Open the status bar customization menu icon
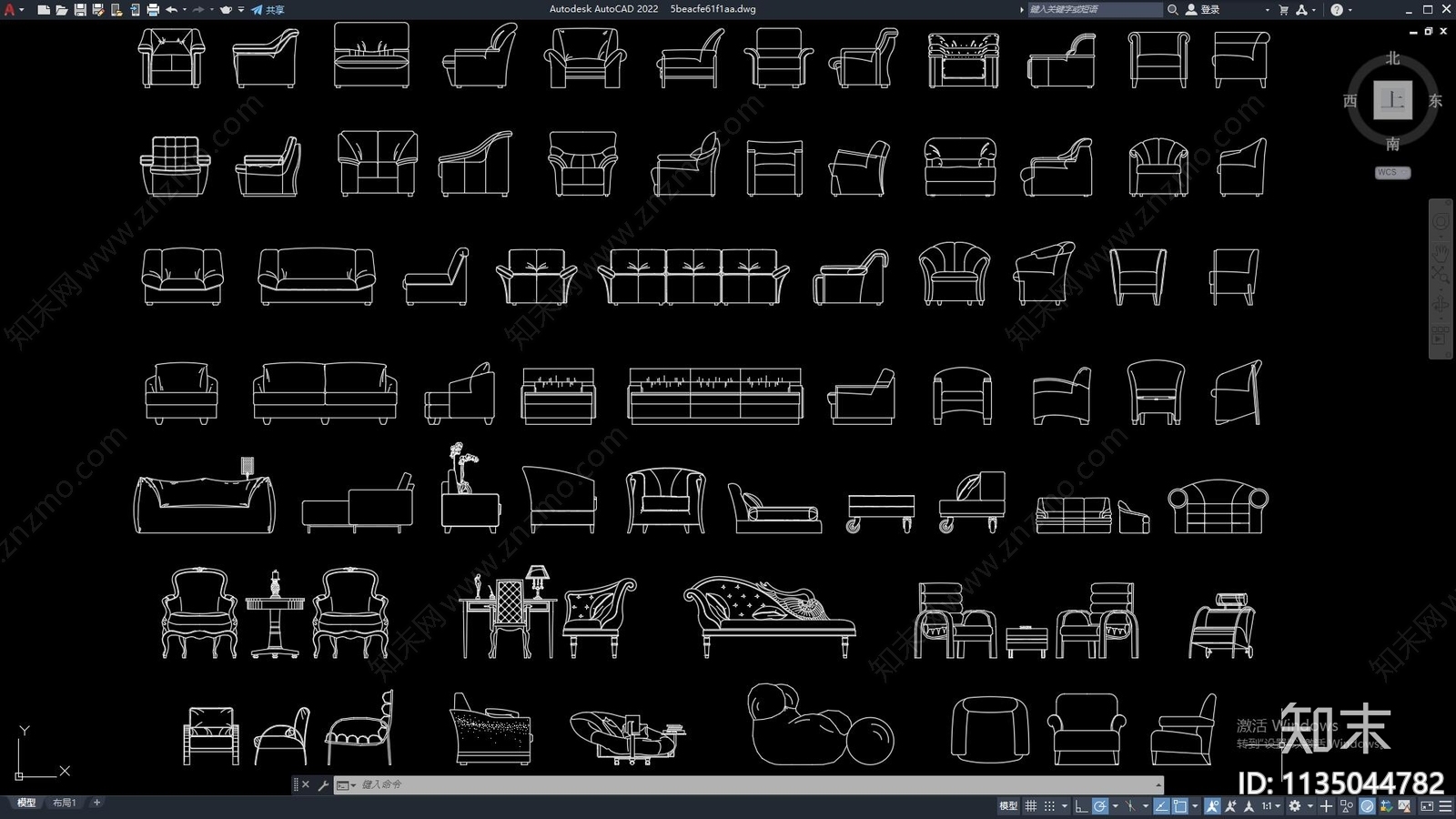The image size is (1456, 819). [x=1445, y=806]
